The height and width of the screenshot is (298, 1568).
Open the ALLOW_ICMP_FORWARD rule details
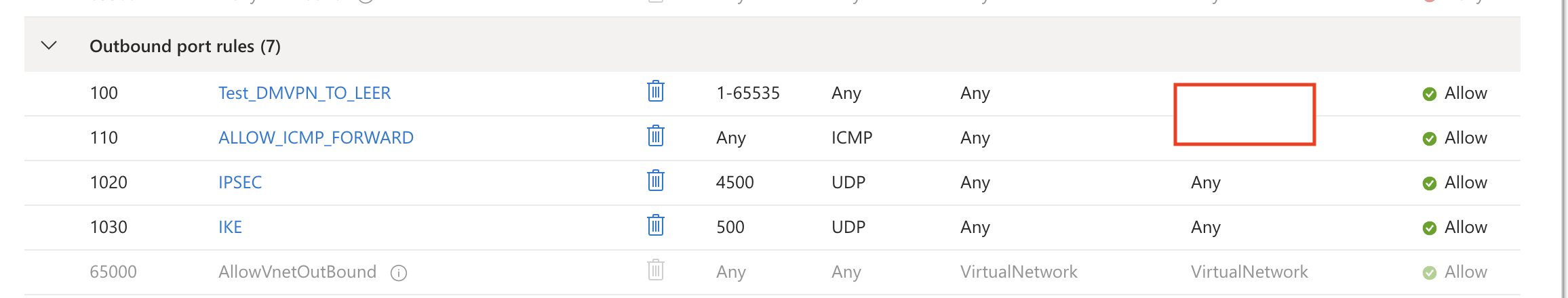[x=315, y=137]
